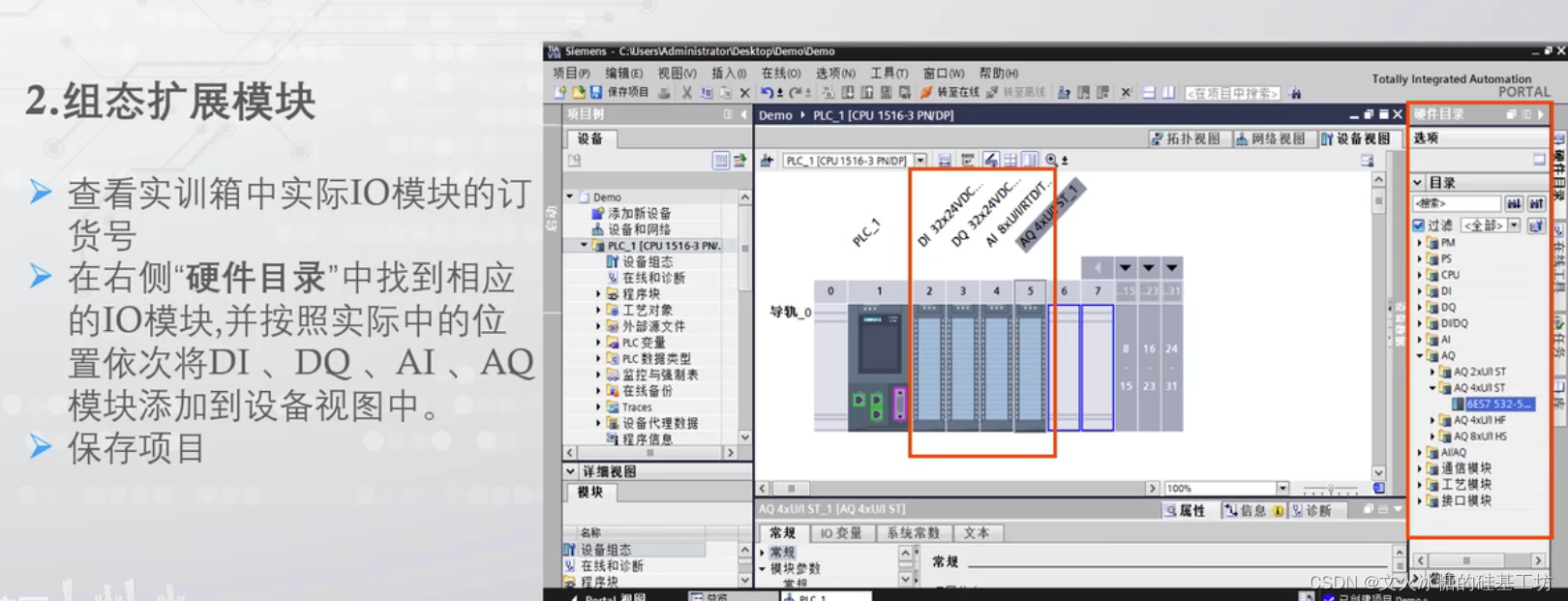
Task: Click the go offline (转至离线) button
Action: pos(1016,93)
